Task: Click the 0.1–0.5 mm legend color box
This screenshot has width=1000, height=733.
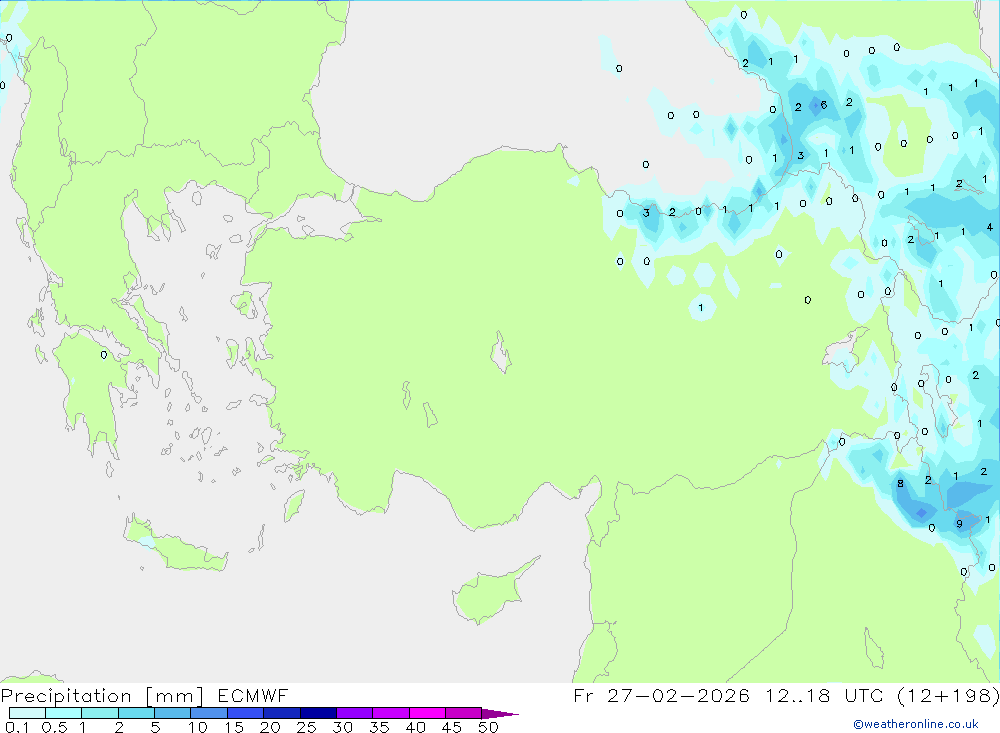Action: pyautogui.click(x=27, y=713)
